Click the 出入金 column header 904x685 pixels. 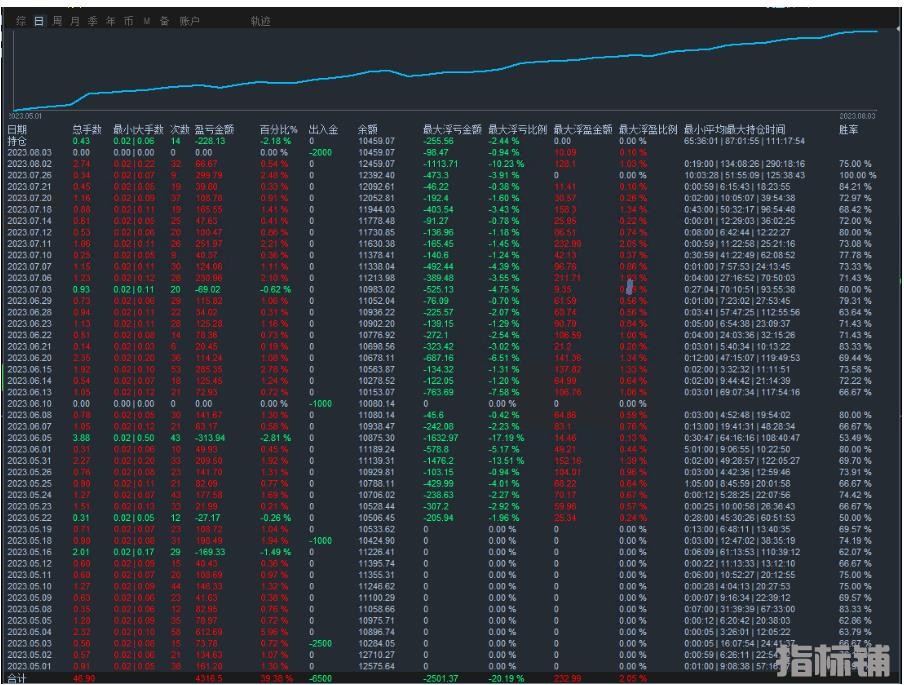tap(323, 129)
